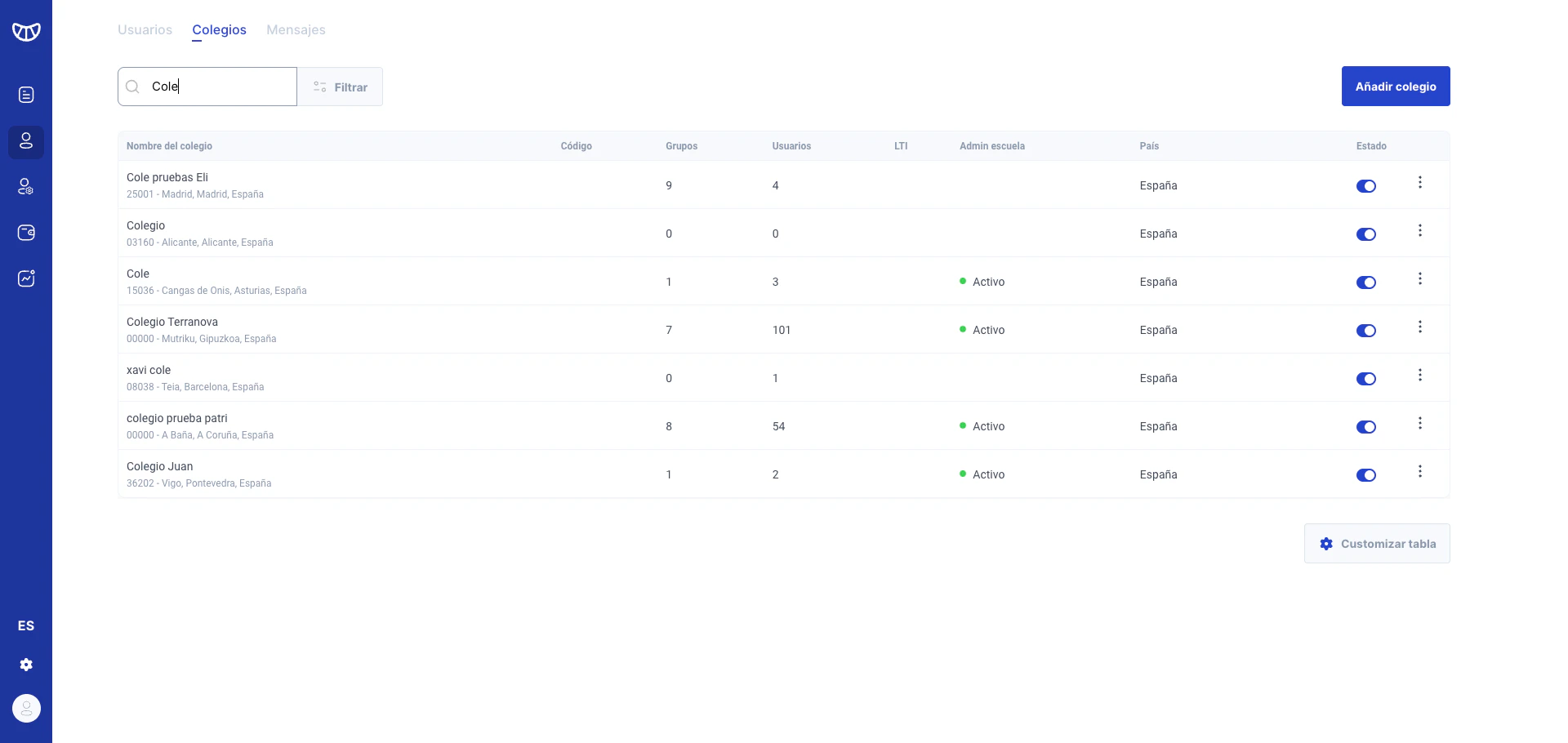This screenshot has height=743, width=1568.
Task: Click the Activo admin status for Colegio Juan
Action: [x=982, y=475]
